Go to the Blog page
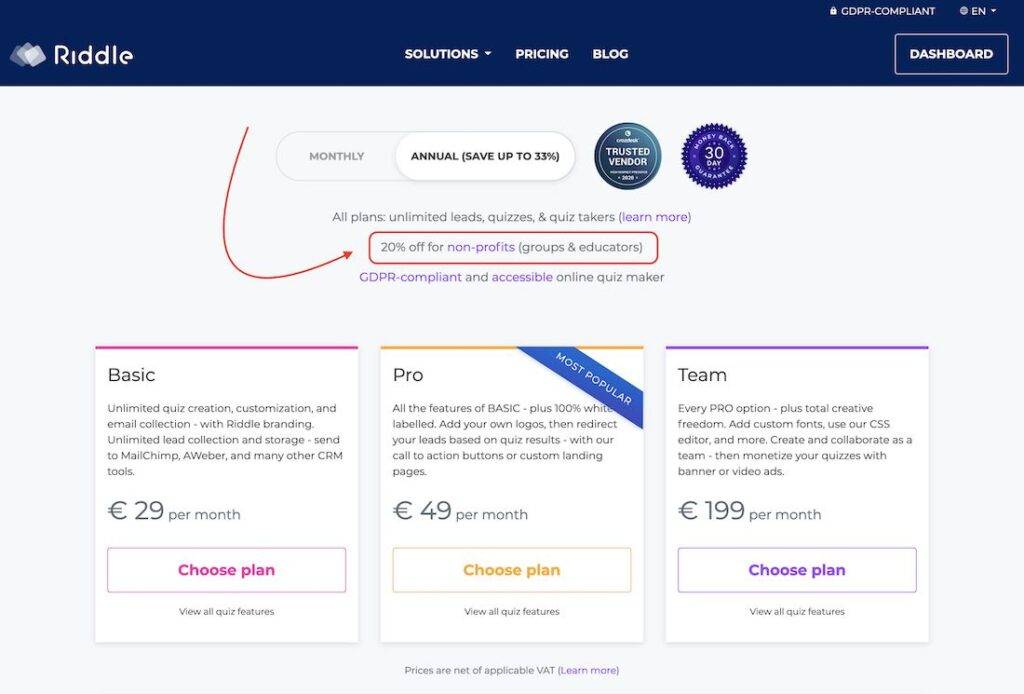This screenshot has height=694, width=1024. tap(610, 54)
